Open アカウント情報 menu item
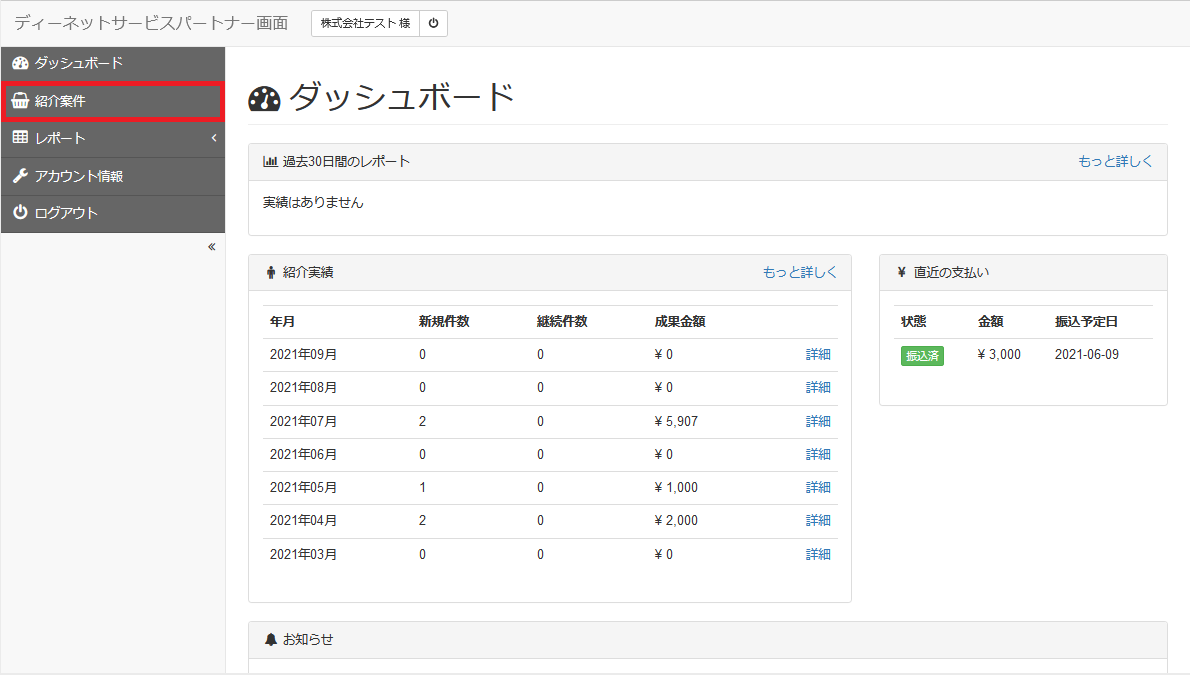 click(113, 176)
